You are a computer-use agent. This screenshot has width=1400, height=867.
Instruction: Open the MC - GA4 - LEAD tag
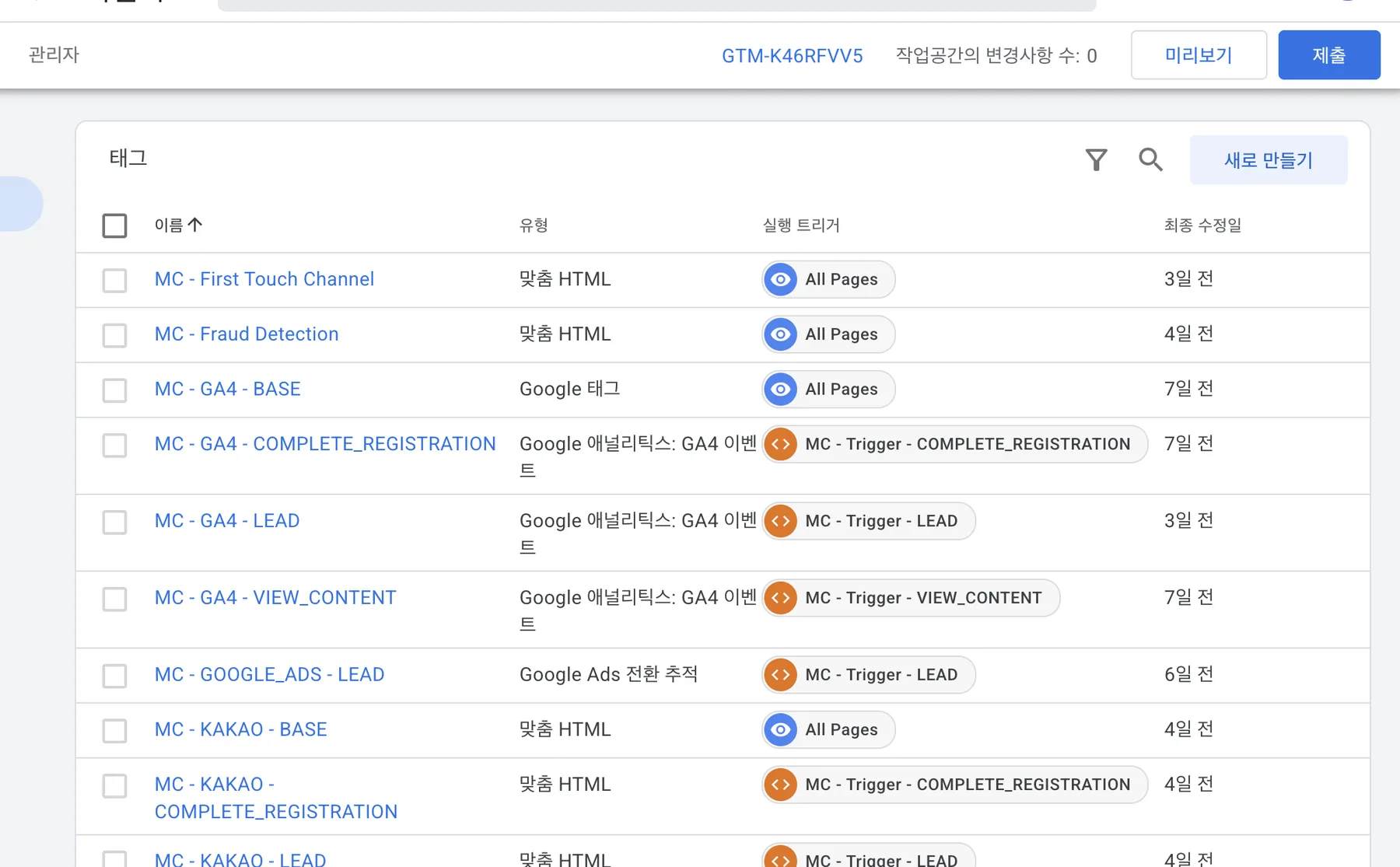227,521
